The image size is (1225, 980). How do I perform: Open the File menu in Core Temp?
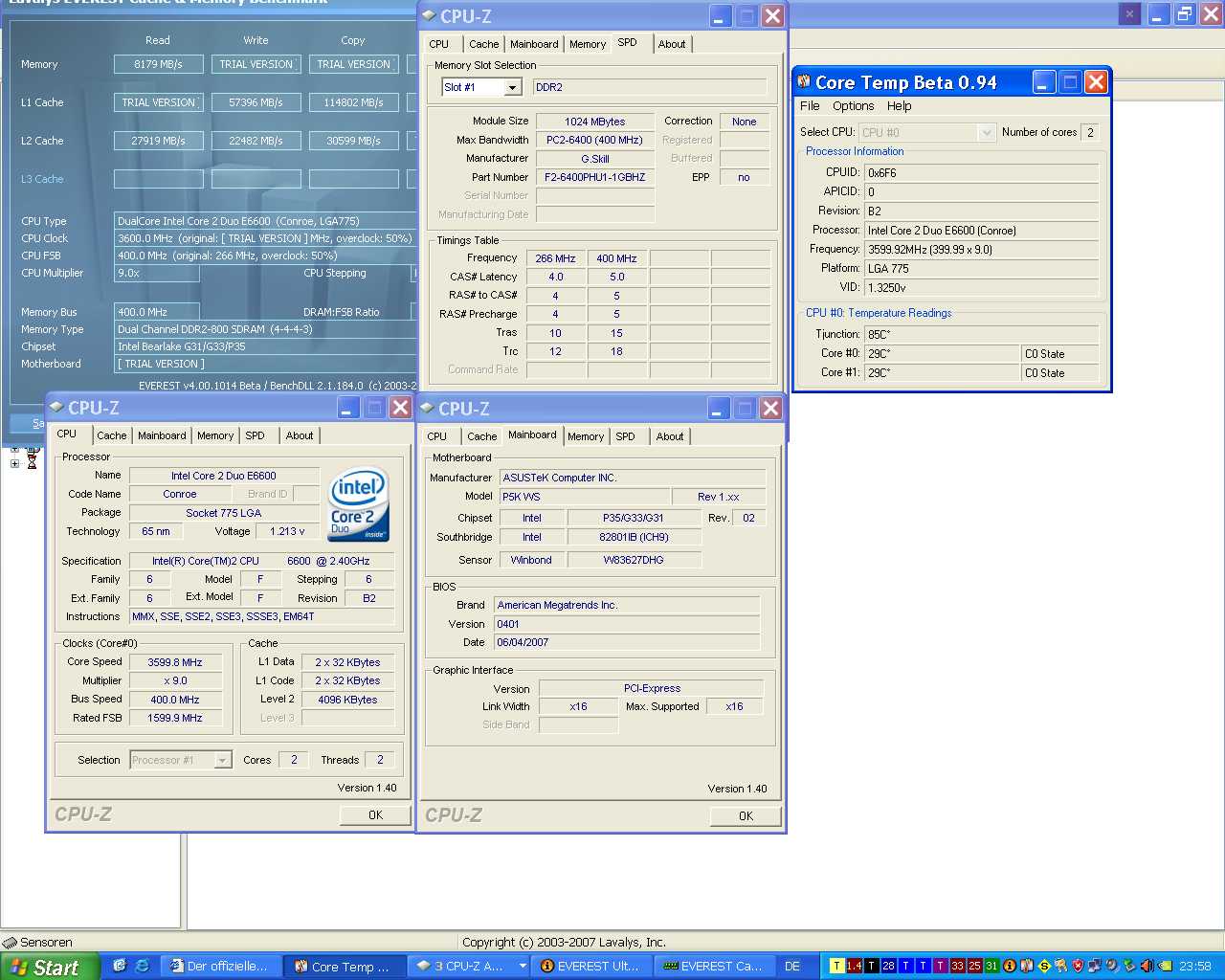810,106
